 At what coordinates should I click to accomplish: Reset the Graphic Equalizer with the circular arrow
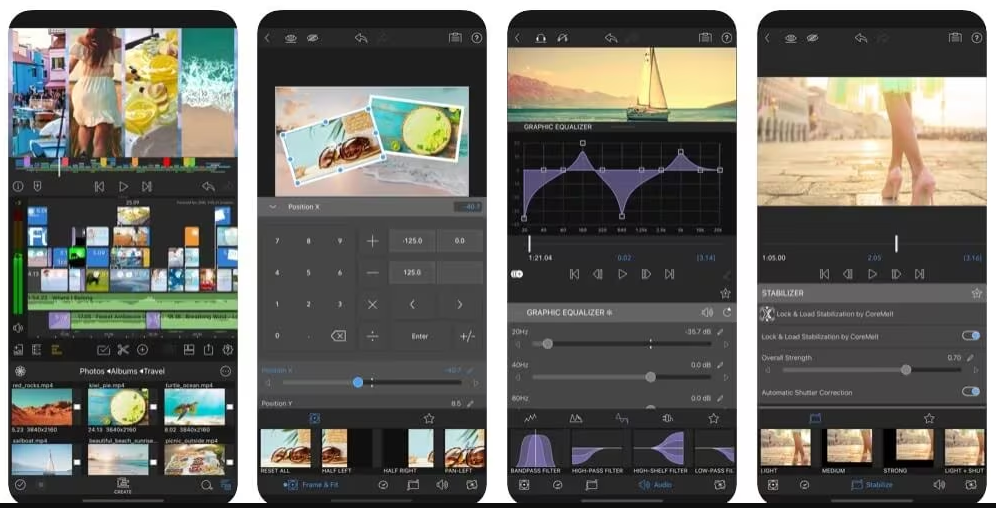pos(727,312)
